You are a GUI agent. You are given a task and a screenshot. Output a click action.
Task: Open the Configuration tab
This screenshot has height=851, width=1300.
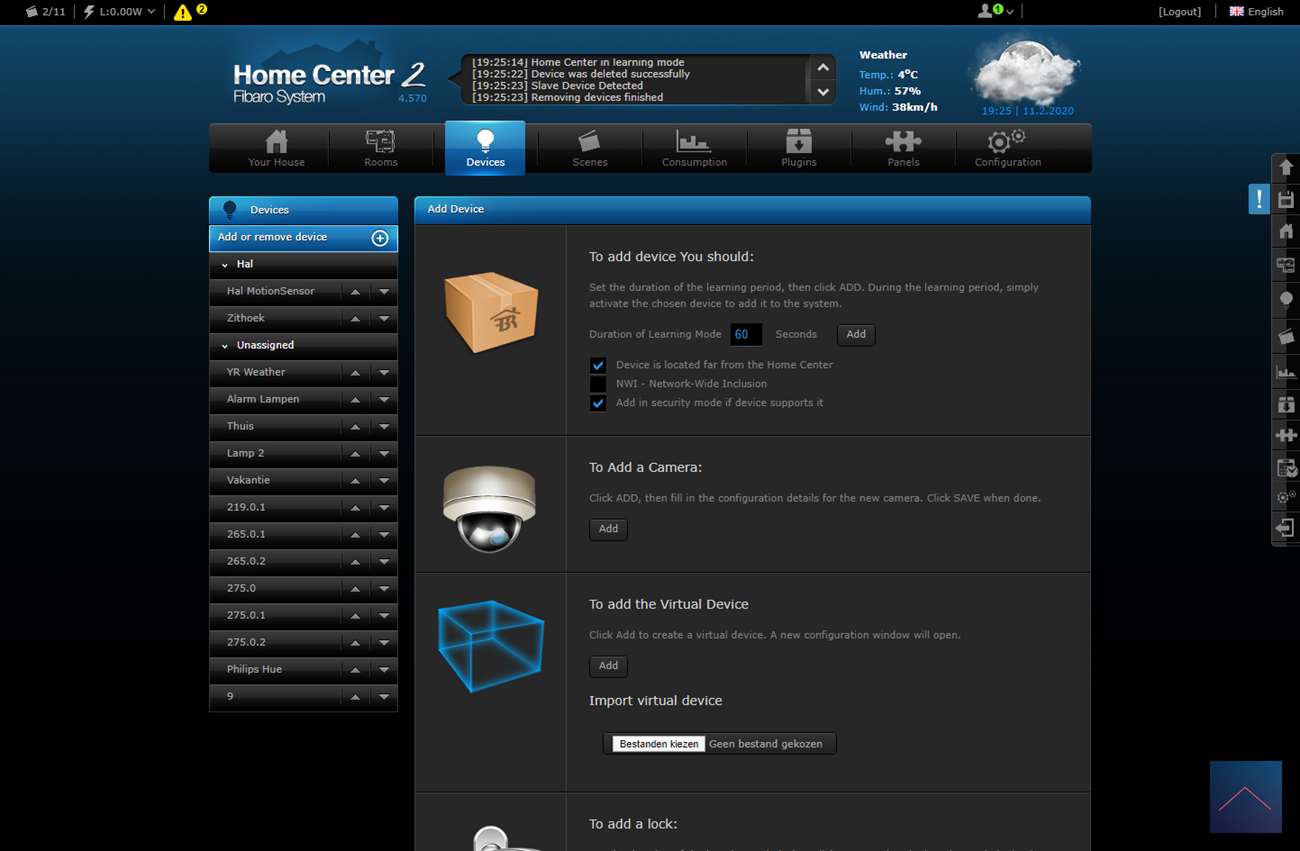click(1008, 148)
